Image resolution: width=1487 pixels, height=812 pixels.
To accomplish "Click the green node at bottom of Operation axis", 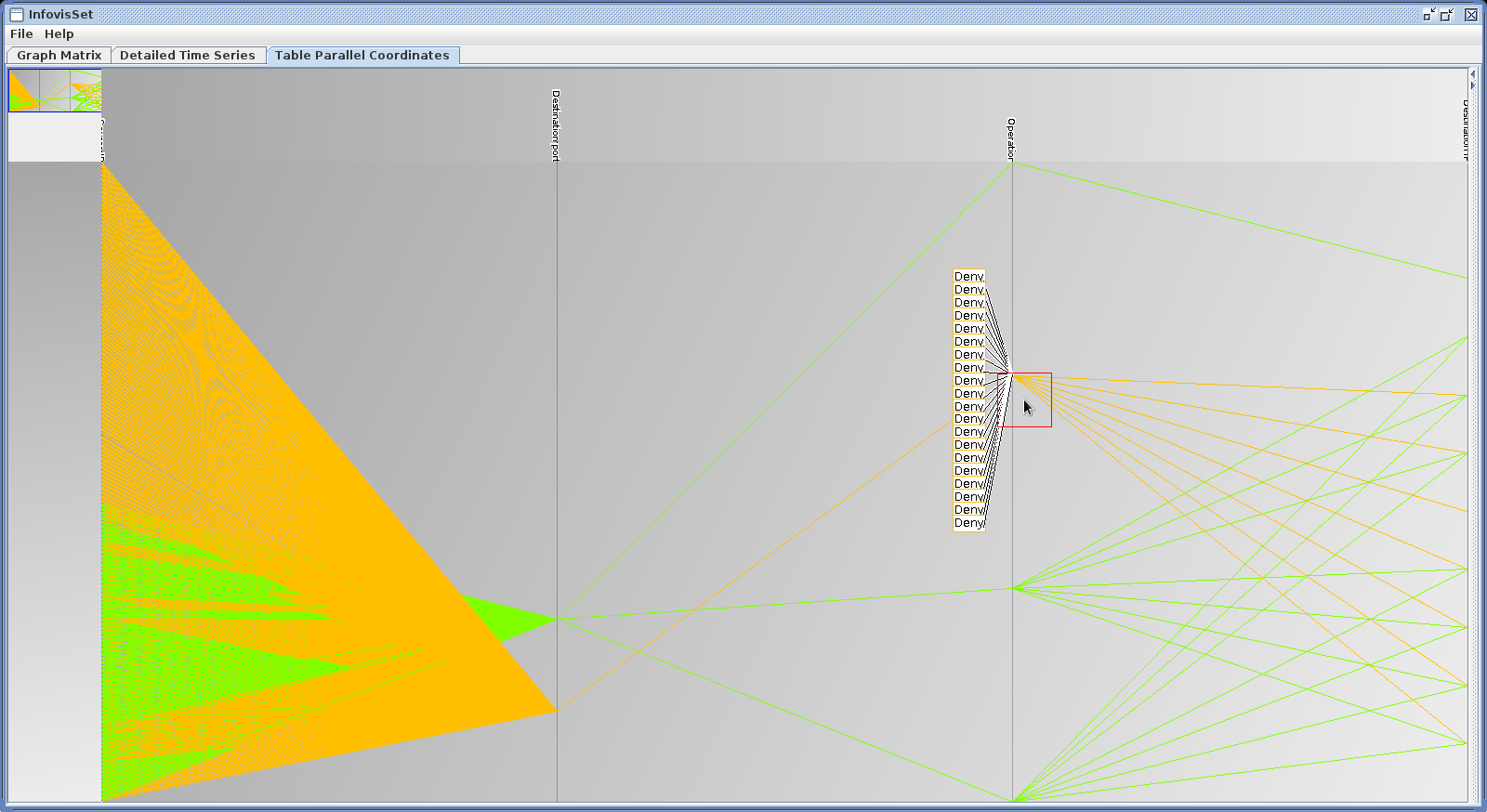I will 1013,800.
